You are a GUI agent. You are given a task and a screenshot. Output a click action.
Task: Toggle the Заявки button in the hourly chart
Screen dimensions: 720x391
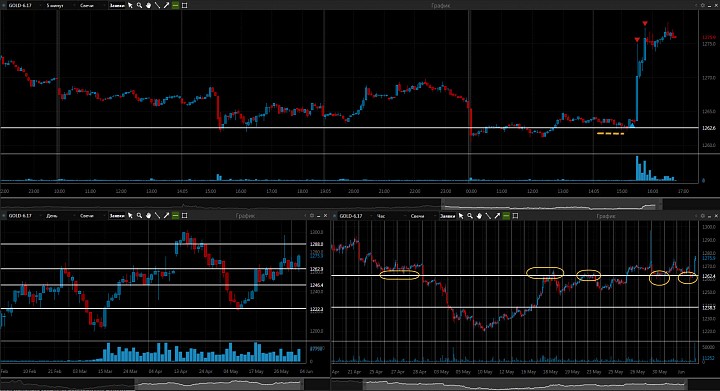pyautogui.click(x=447, y=216)
